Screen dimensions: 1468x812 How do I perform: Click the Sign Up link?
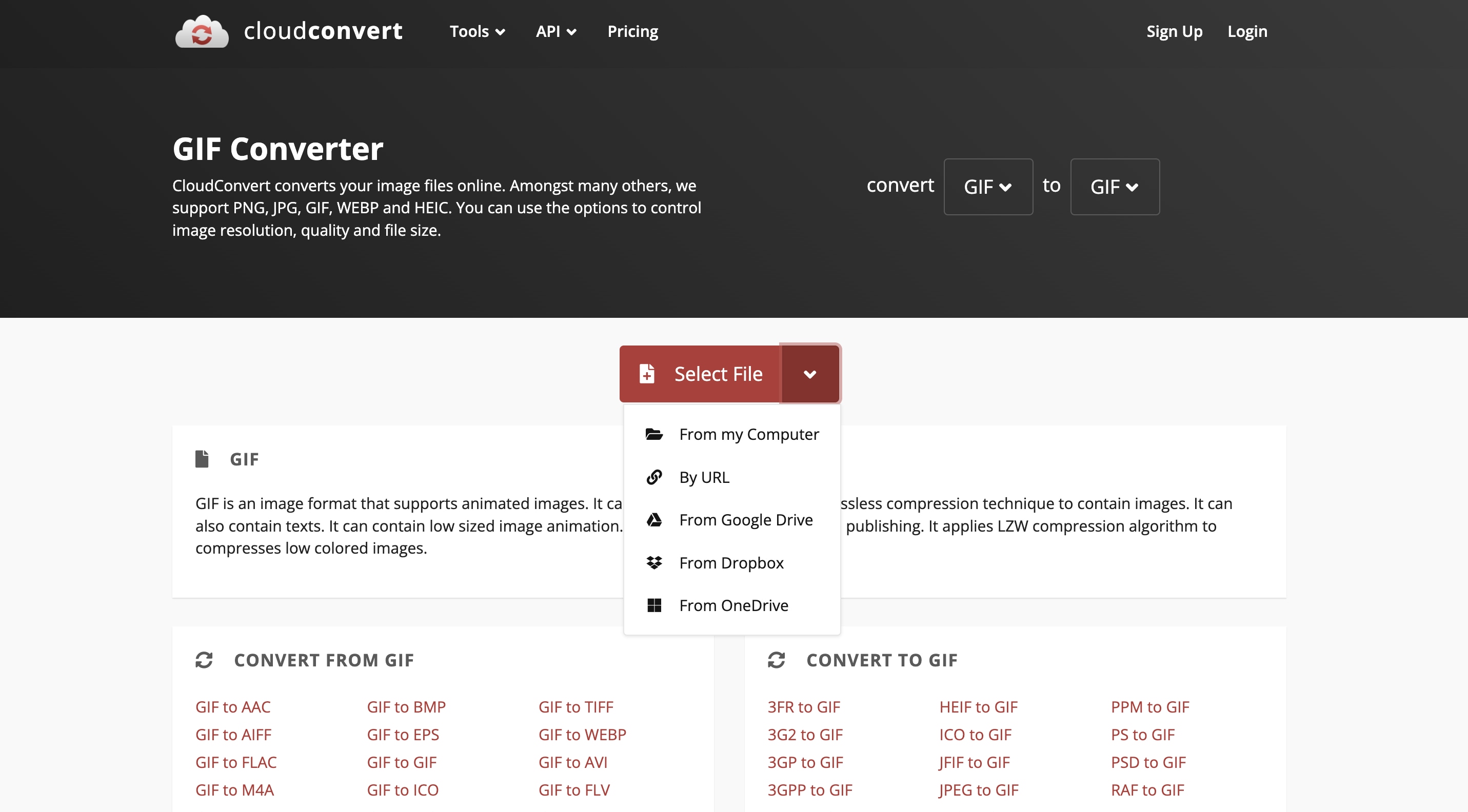(1174, 31)
